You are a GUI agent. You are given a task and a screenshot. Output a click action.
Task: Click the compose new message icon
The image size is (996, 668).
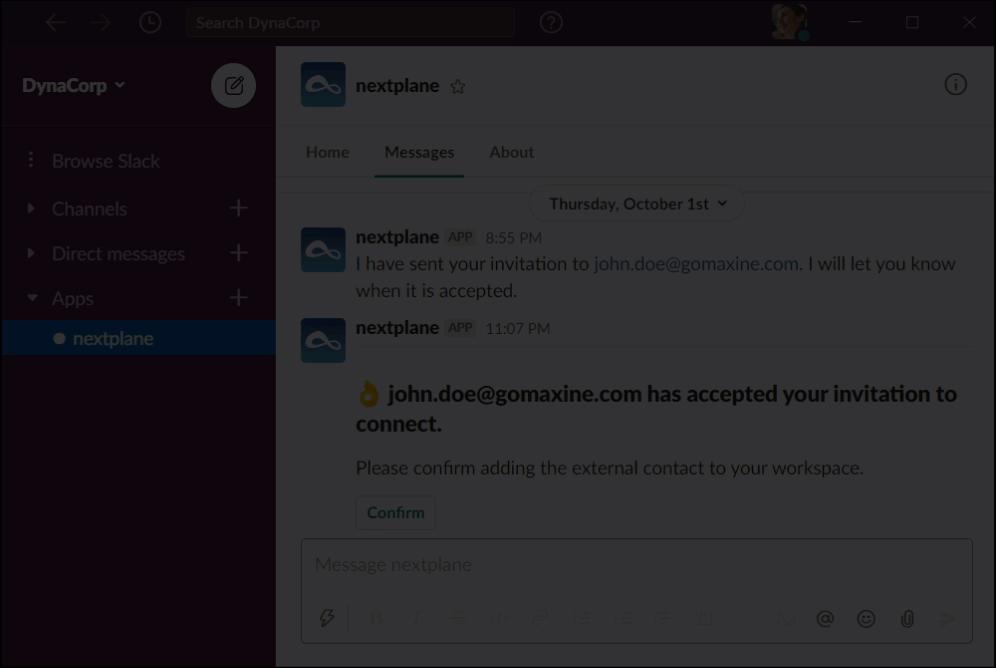pyautogui.click(x=233, y=85)
